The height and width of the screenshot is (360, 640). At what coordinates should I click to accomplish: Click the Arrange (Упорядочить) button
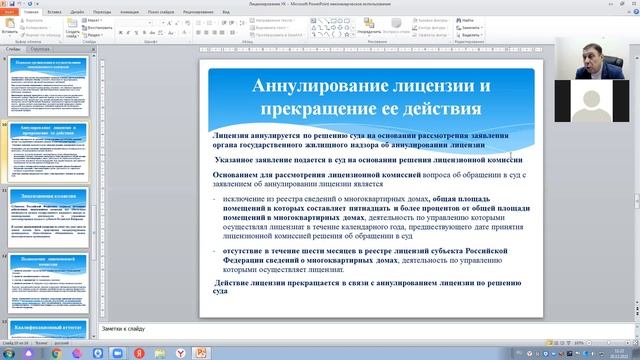tap(369, 26)
